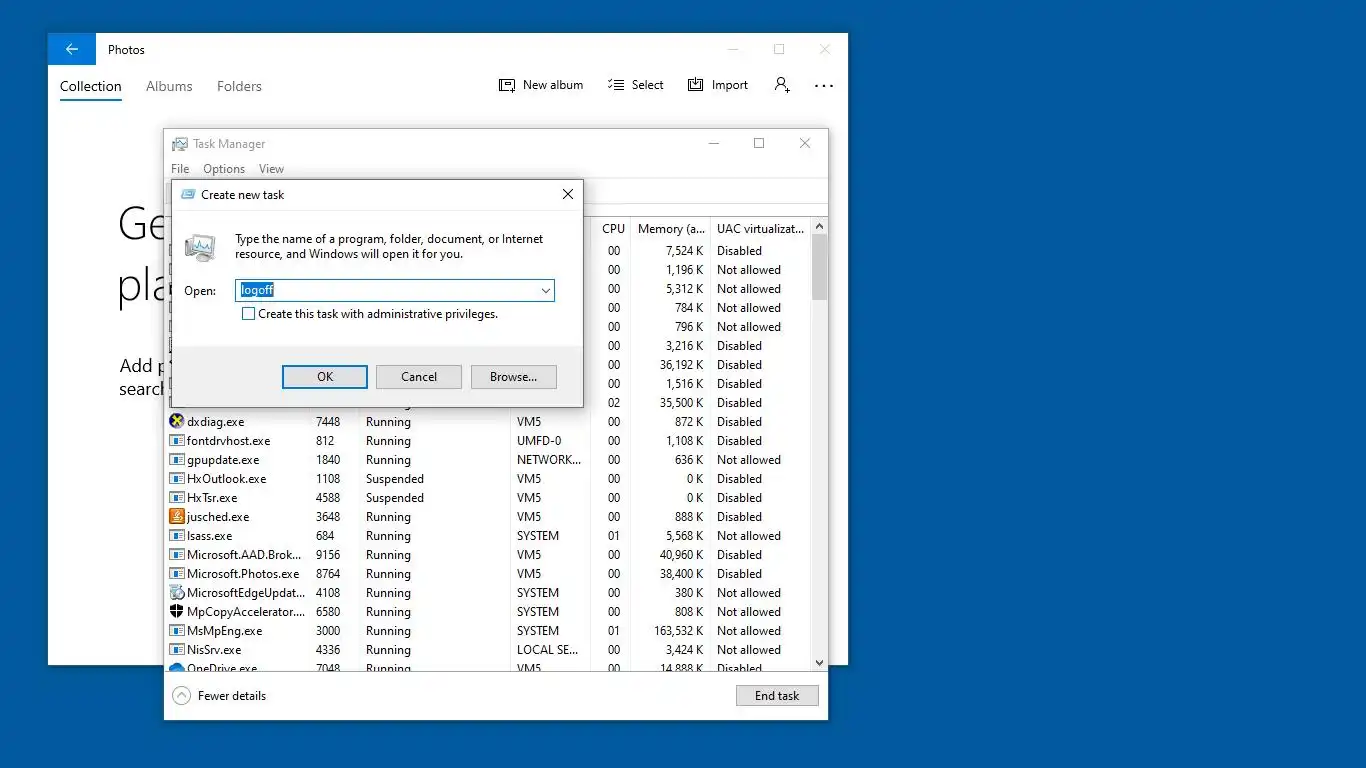Click Suspended status of HxOutlook.exe

tap(395, 479)
